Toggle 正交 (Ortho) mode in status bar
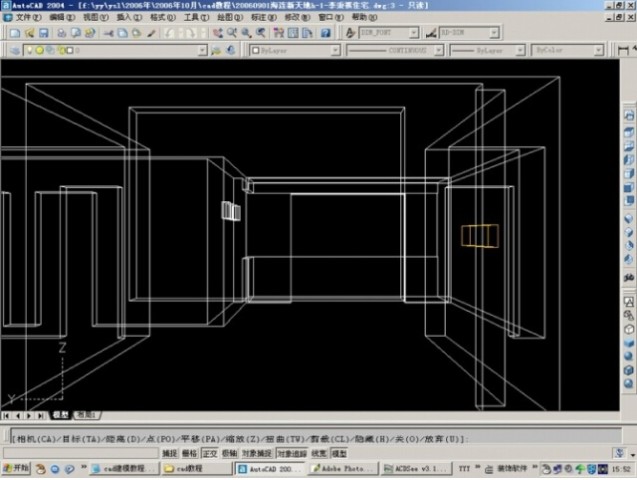Viewport: 637px width, 480px height. pos(209,453)
